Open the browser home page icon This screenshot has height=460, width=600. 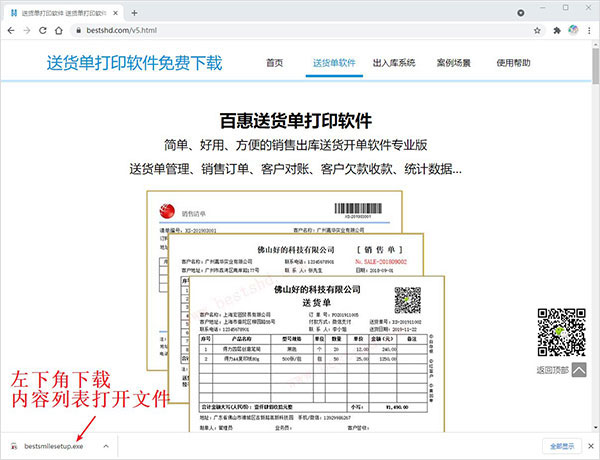59,31
